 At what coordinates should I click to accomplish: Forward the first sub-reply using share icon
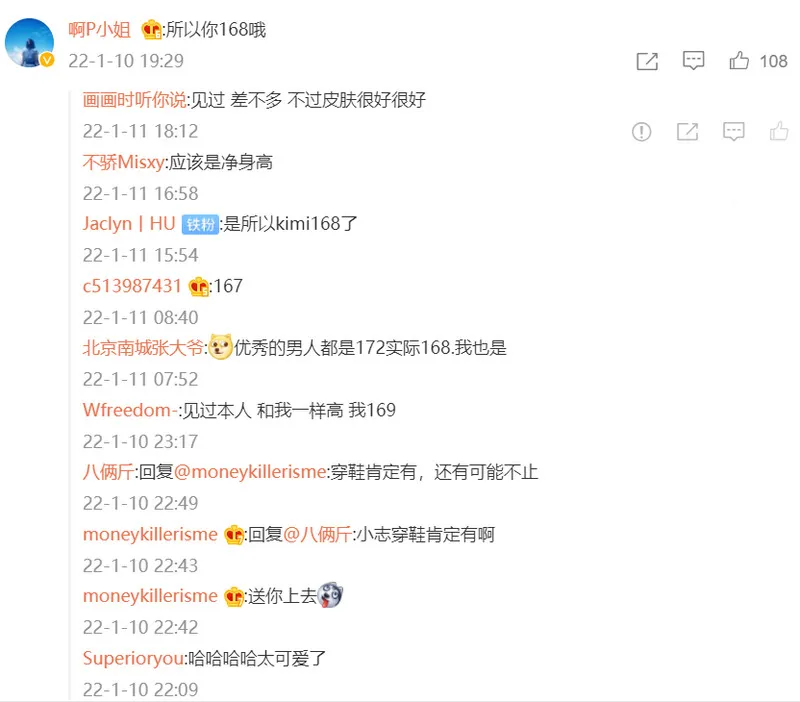tap(687, 132)
